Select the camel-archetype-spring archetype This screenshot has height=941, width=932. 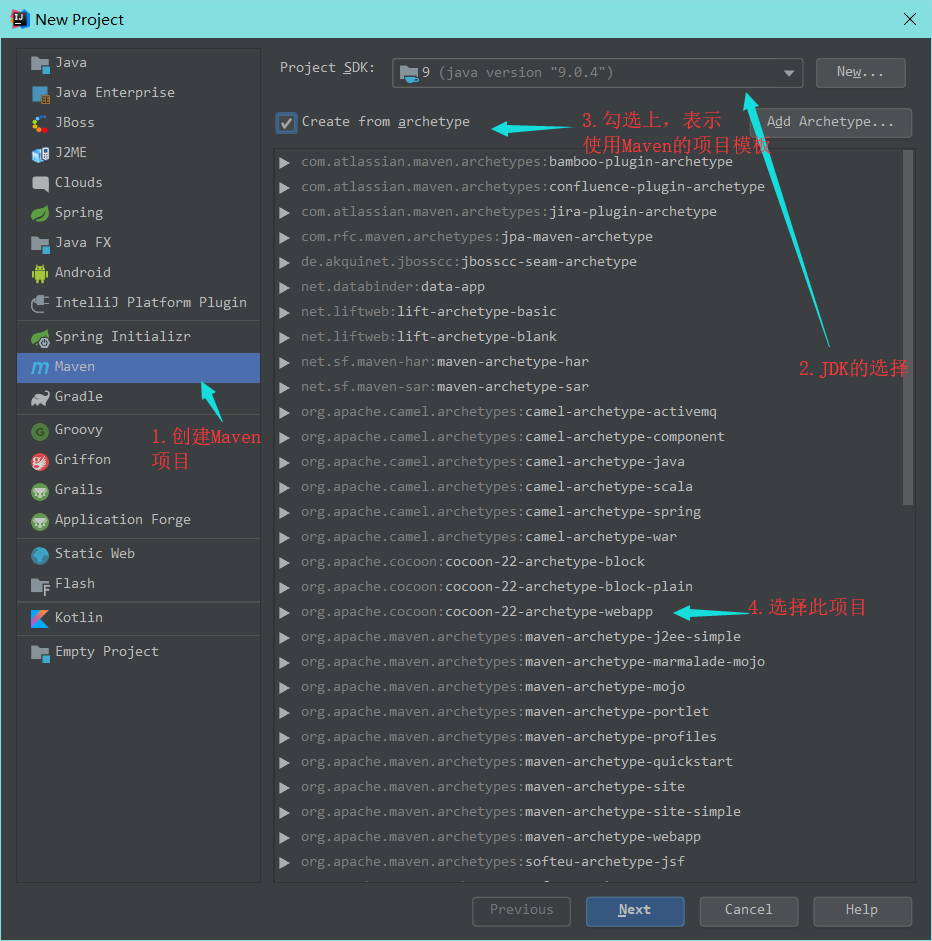(588, 513)
